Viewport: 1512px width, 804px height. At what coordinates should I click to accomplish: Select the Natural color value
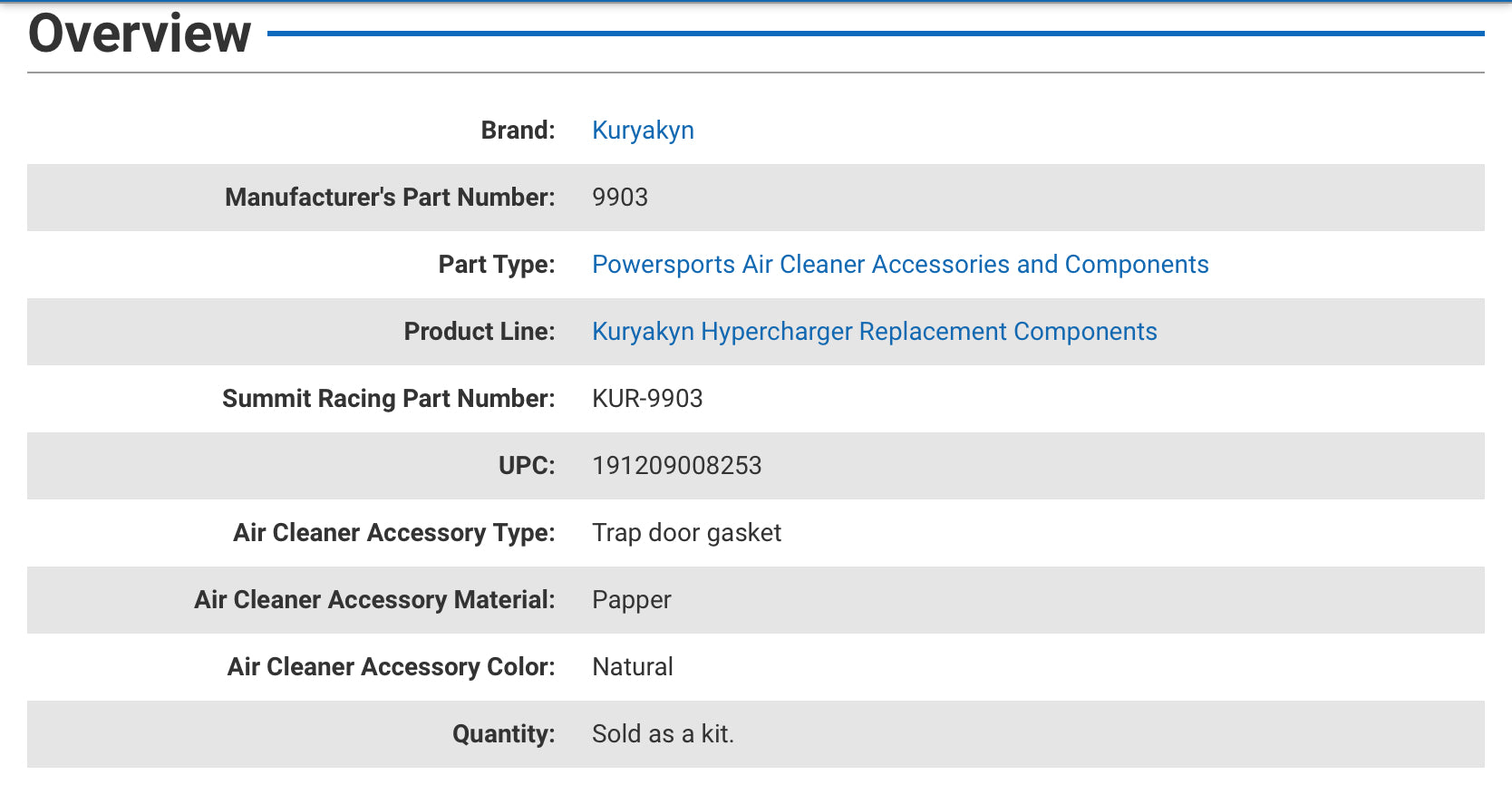point(632,667)
